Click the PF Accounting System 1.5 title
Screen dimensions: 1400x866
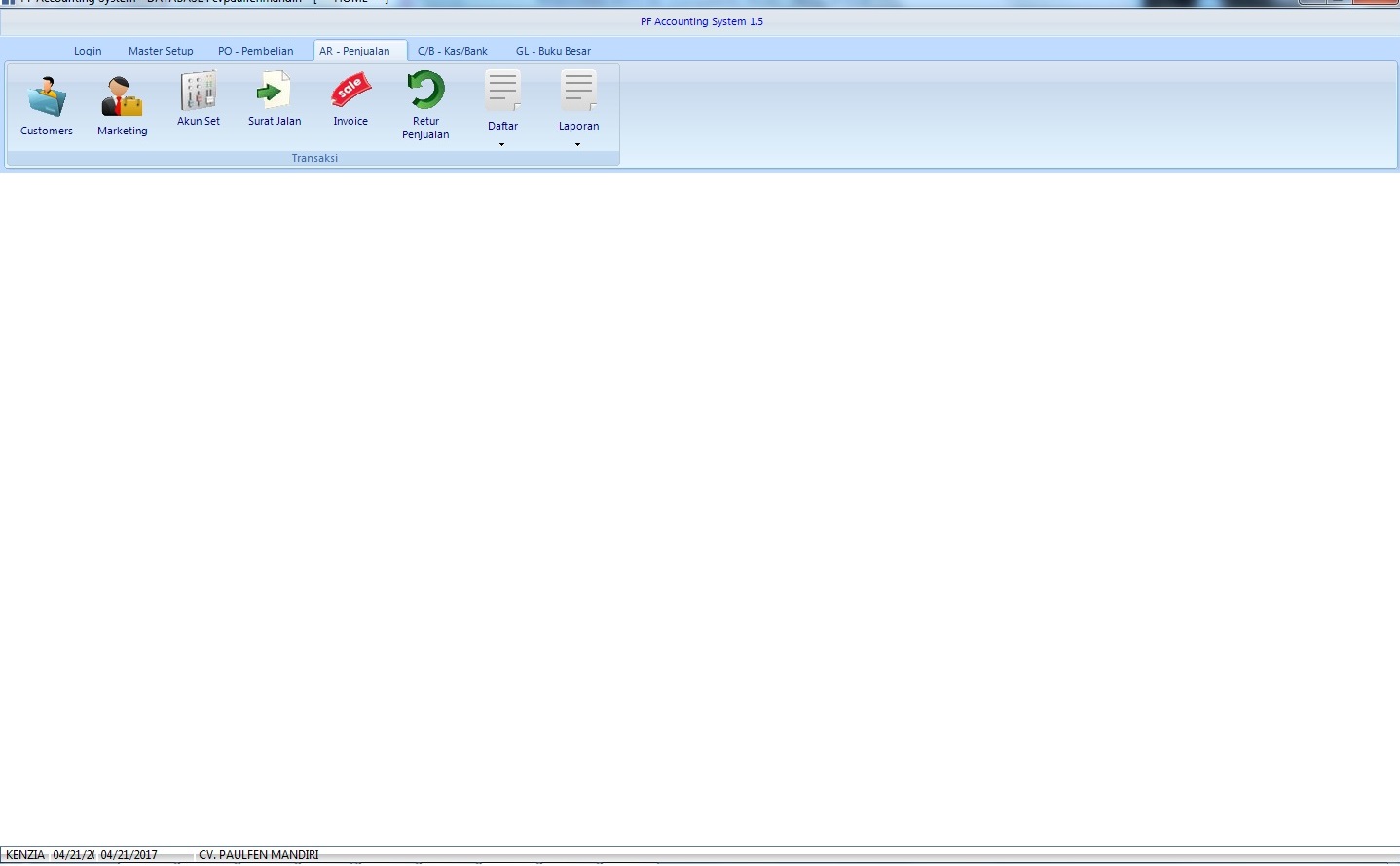pos(701,21)
